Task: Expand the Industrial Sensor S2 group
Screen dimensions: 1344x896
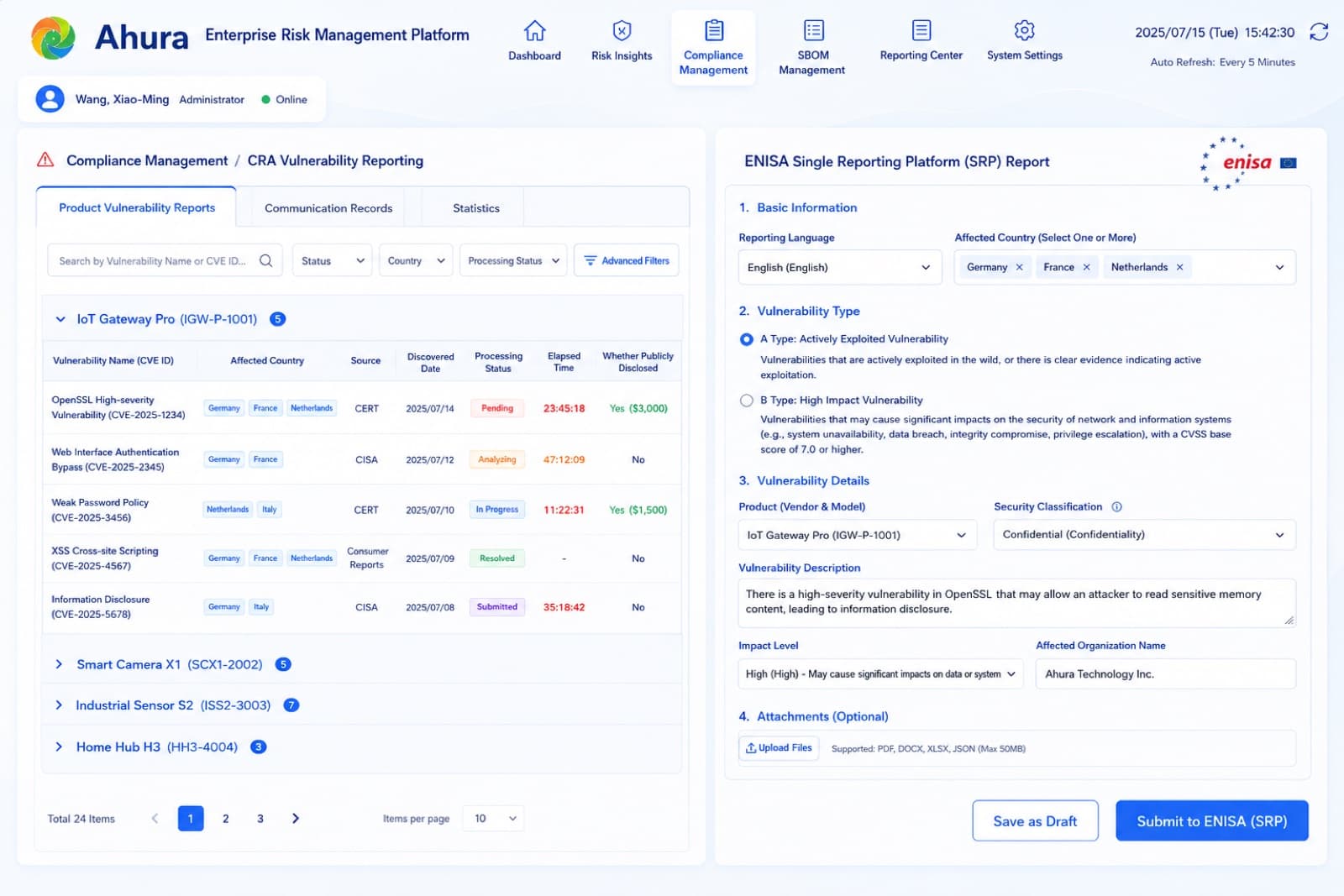Action: pos(59,705)
